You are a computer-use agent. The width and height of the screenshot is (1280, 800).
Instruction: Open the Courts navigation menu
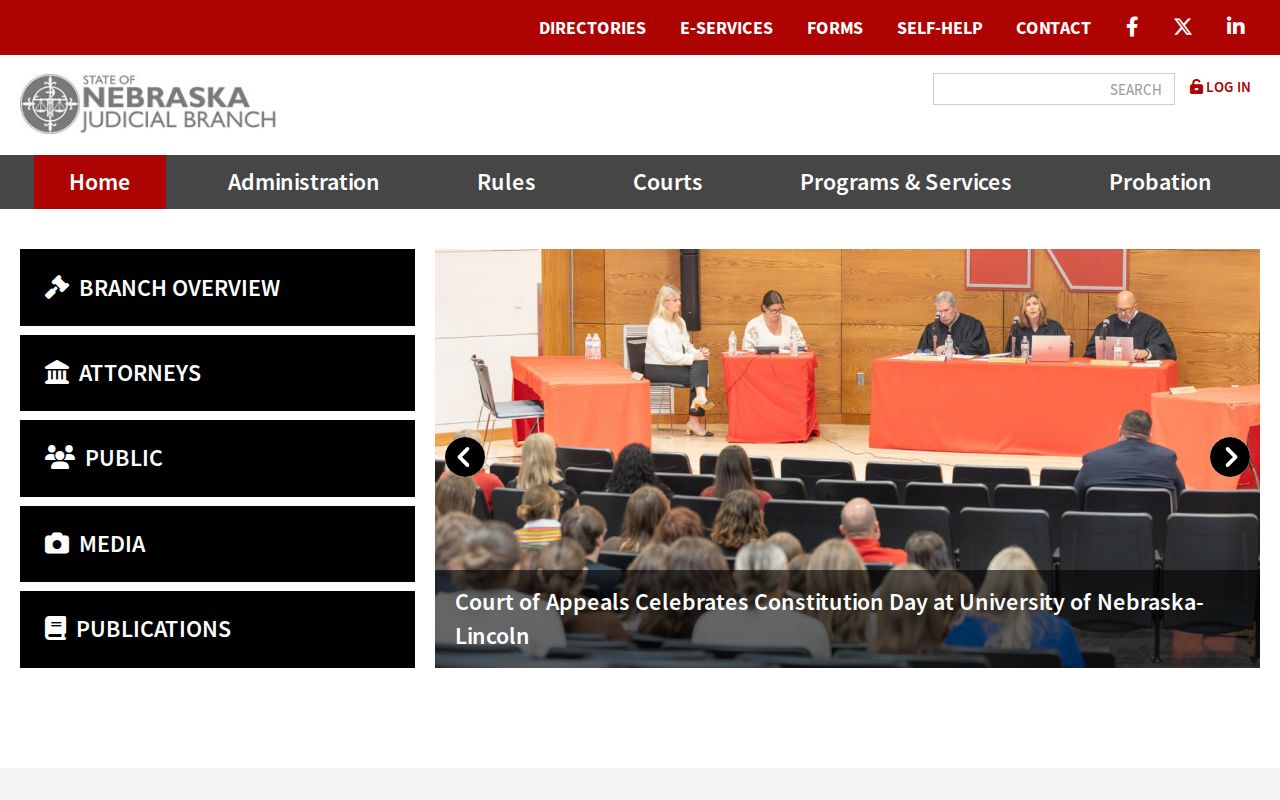pos(668,182)
